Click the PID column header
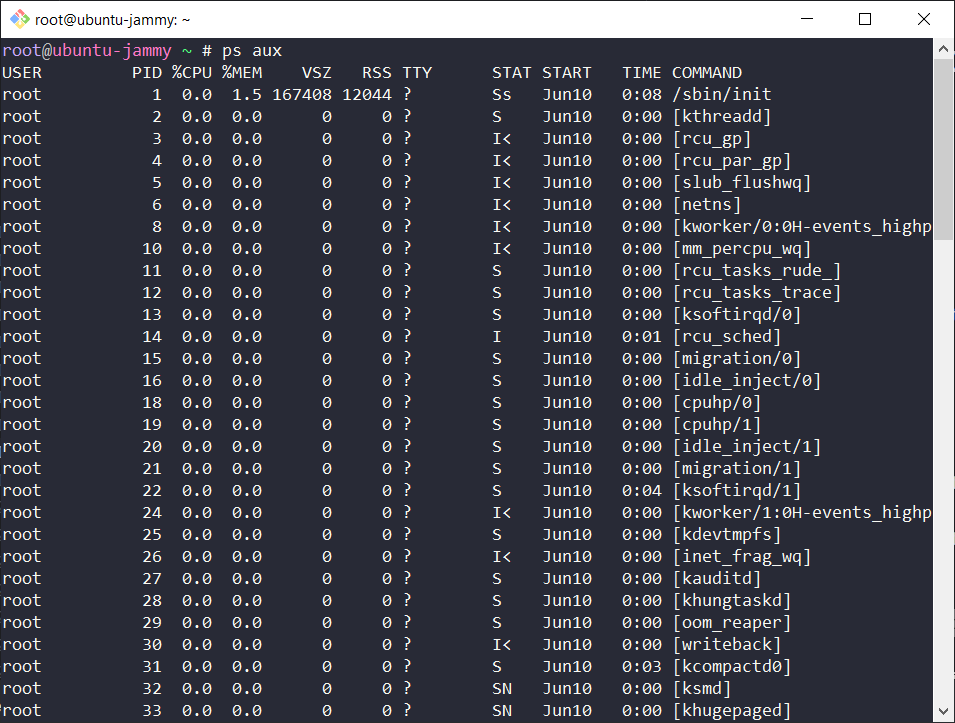955x723 pixels. (147, 72)
